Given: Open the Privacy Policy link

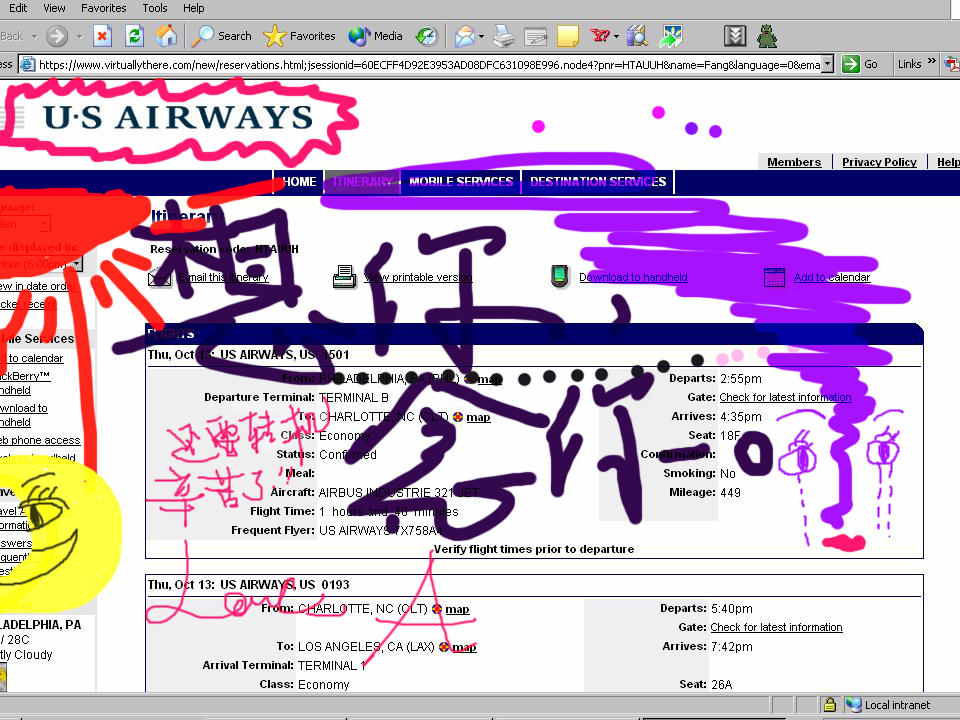Looking at the screenshot, I should click(879, 162).
